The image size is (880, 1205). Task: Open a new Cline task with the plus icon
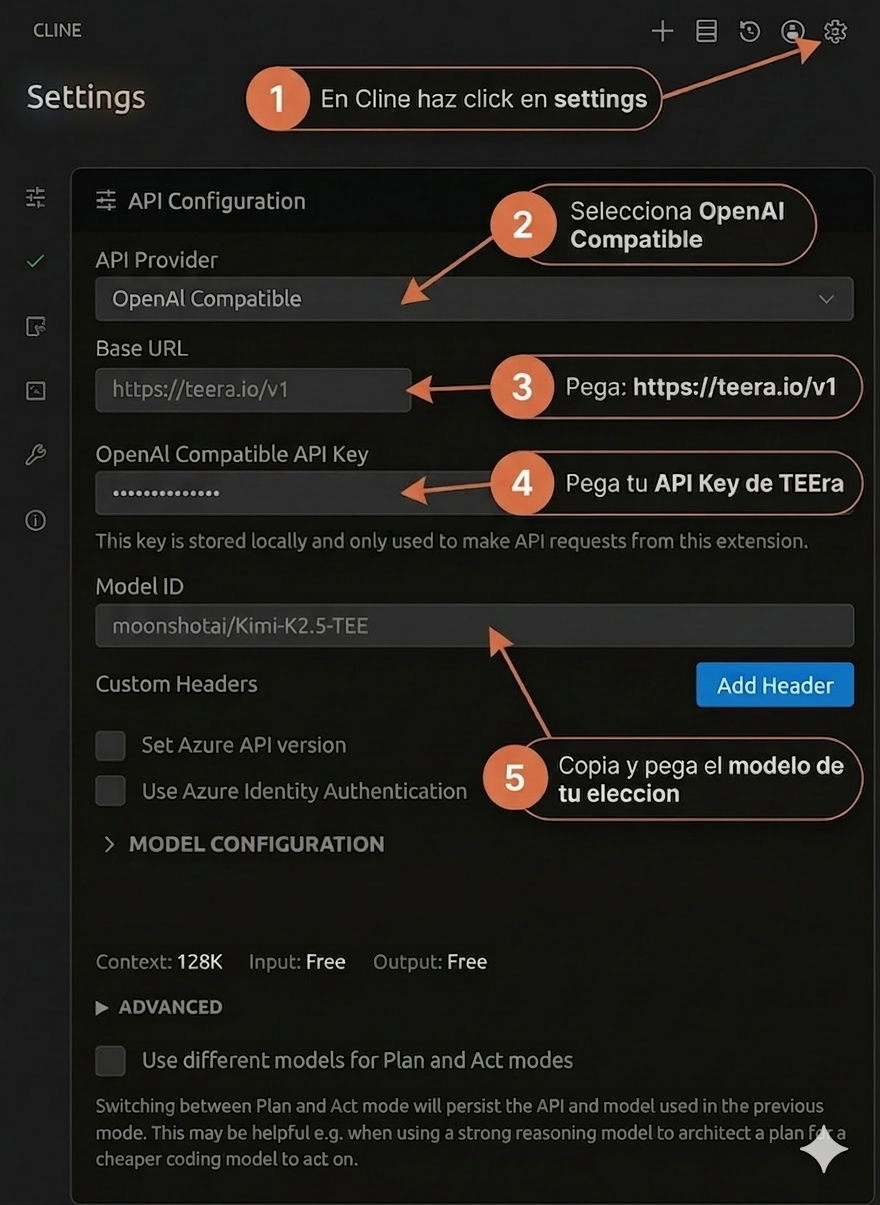[662, 31]
